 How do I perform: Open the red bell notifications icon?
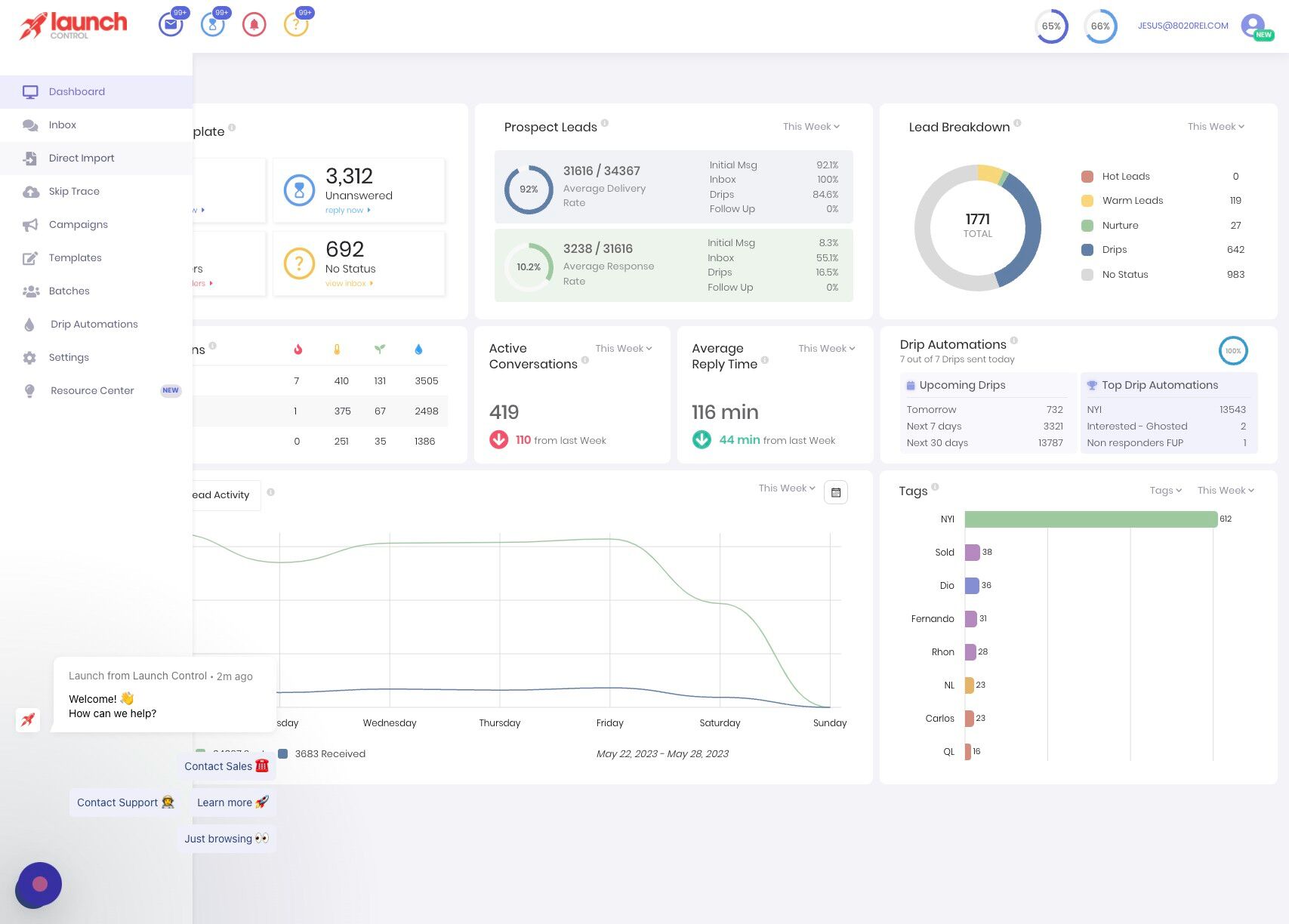254,25
